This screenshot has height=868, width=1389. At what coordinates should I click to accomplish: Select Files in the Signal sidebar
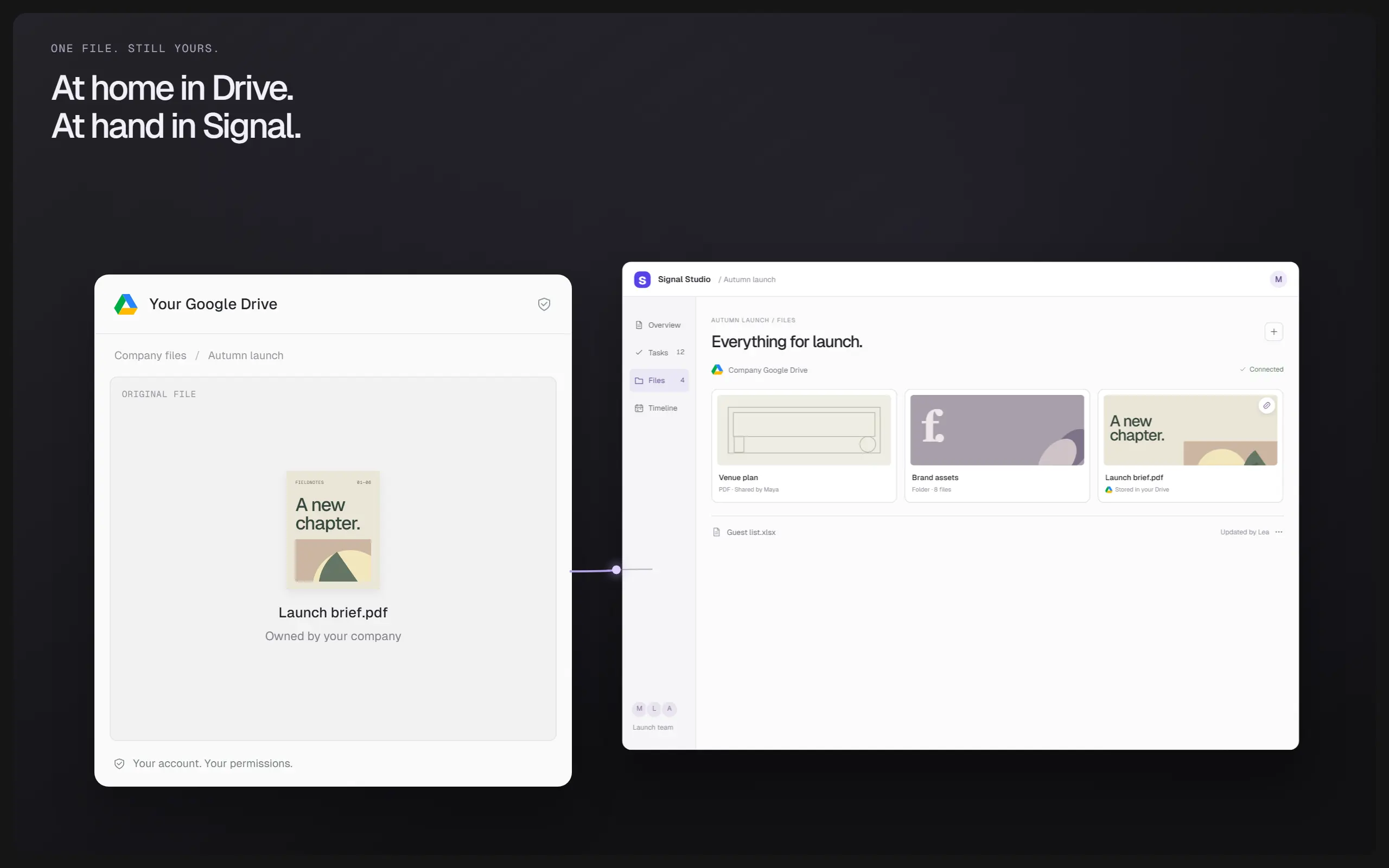click(659, 381)
